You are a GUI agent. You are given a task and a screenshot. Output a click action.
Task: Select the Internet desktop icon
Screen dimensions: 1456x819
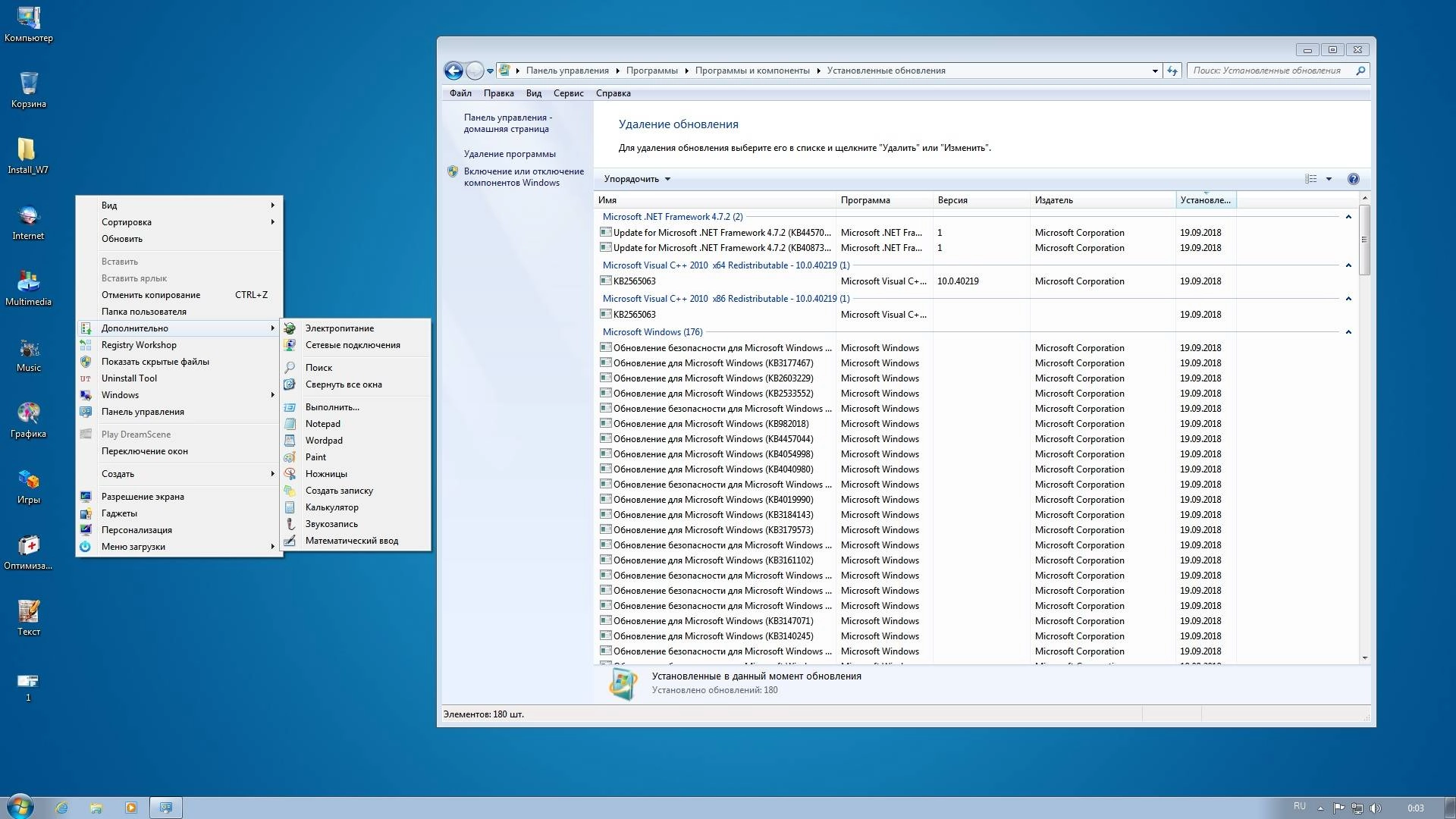pyautogui.click(x=28, y=222)
